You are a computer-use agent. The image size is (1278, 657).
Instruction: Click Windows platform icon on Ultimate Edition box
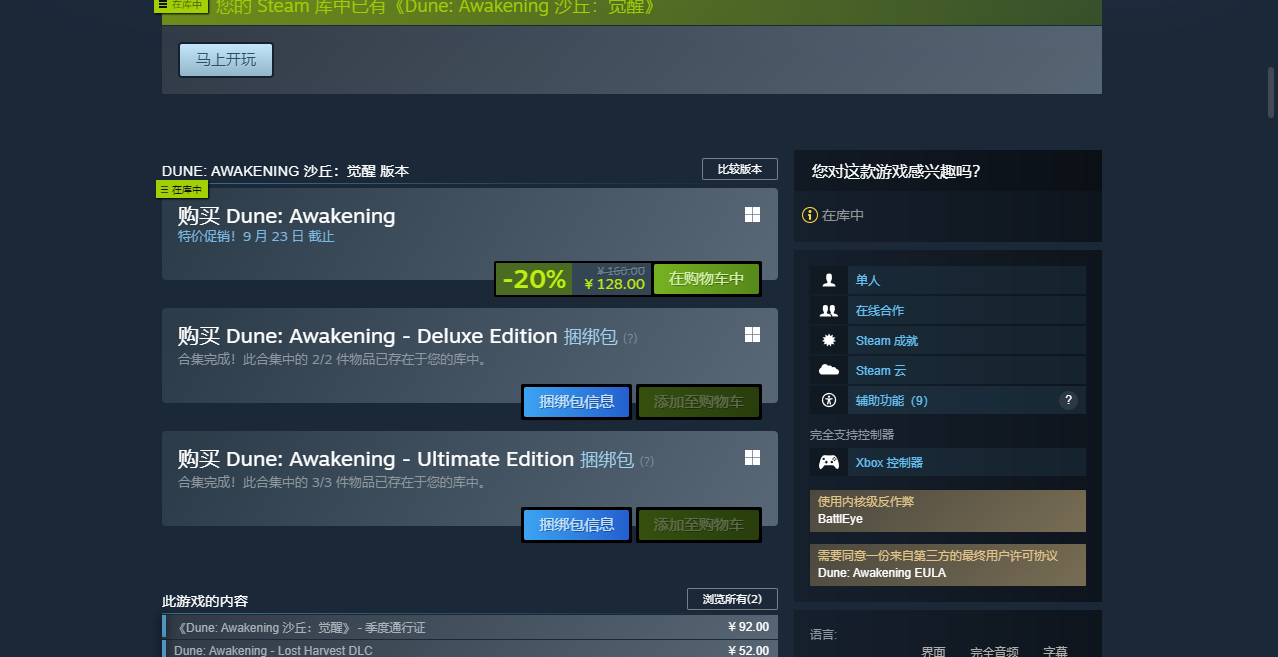[x=752, y=457]
